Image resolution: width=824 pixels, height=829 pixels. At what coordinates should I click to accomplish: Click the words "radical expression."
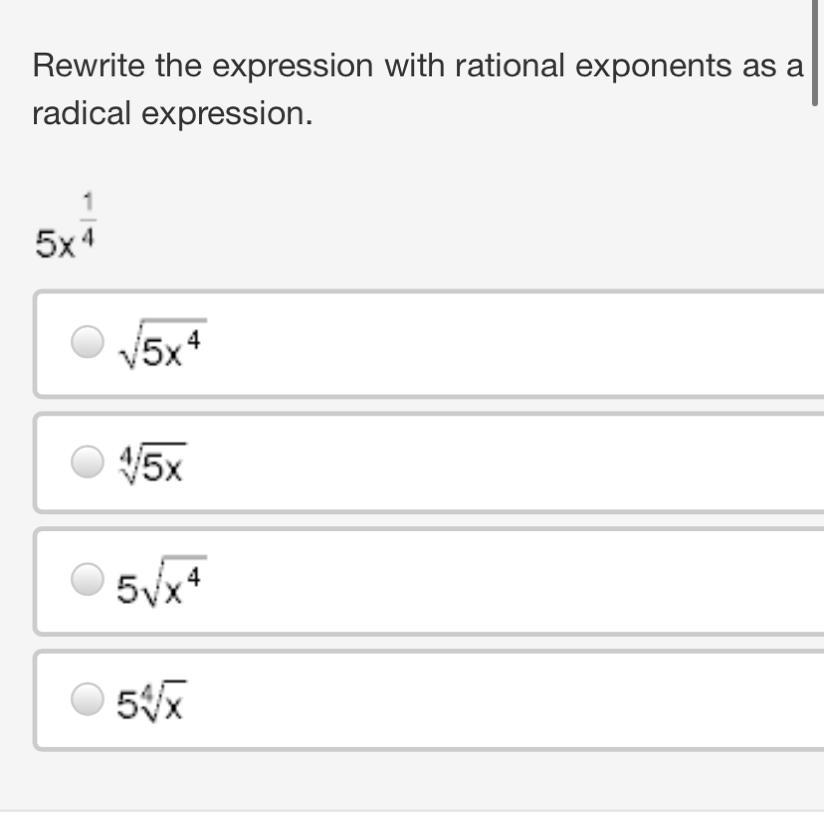[x=172, y=114]
